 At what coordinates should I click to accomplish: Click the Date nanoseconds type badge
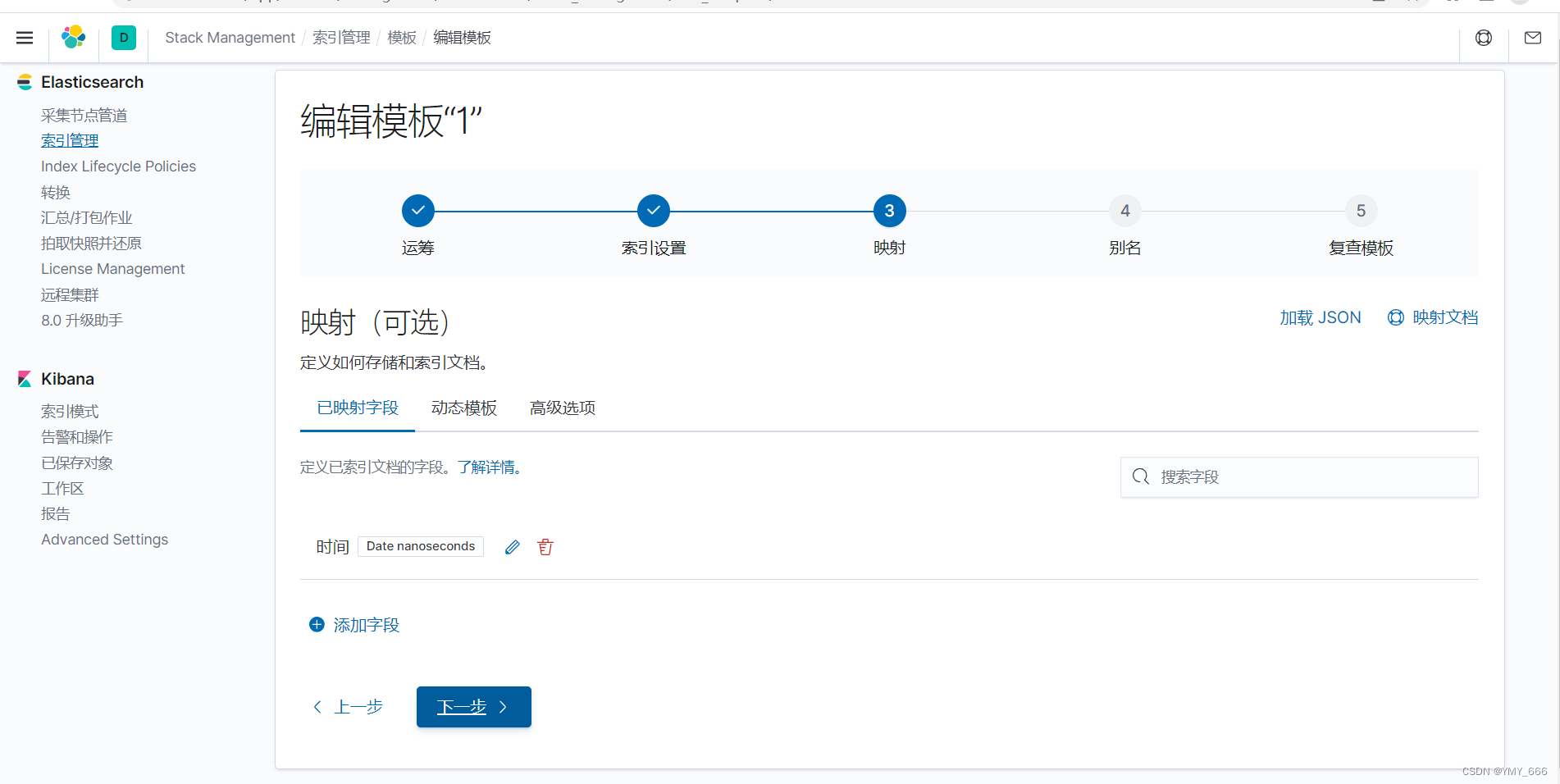[421, 546]
